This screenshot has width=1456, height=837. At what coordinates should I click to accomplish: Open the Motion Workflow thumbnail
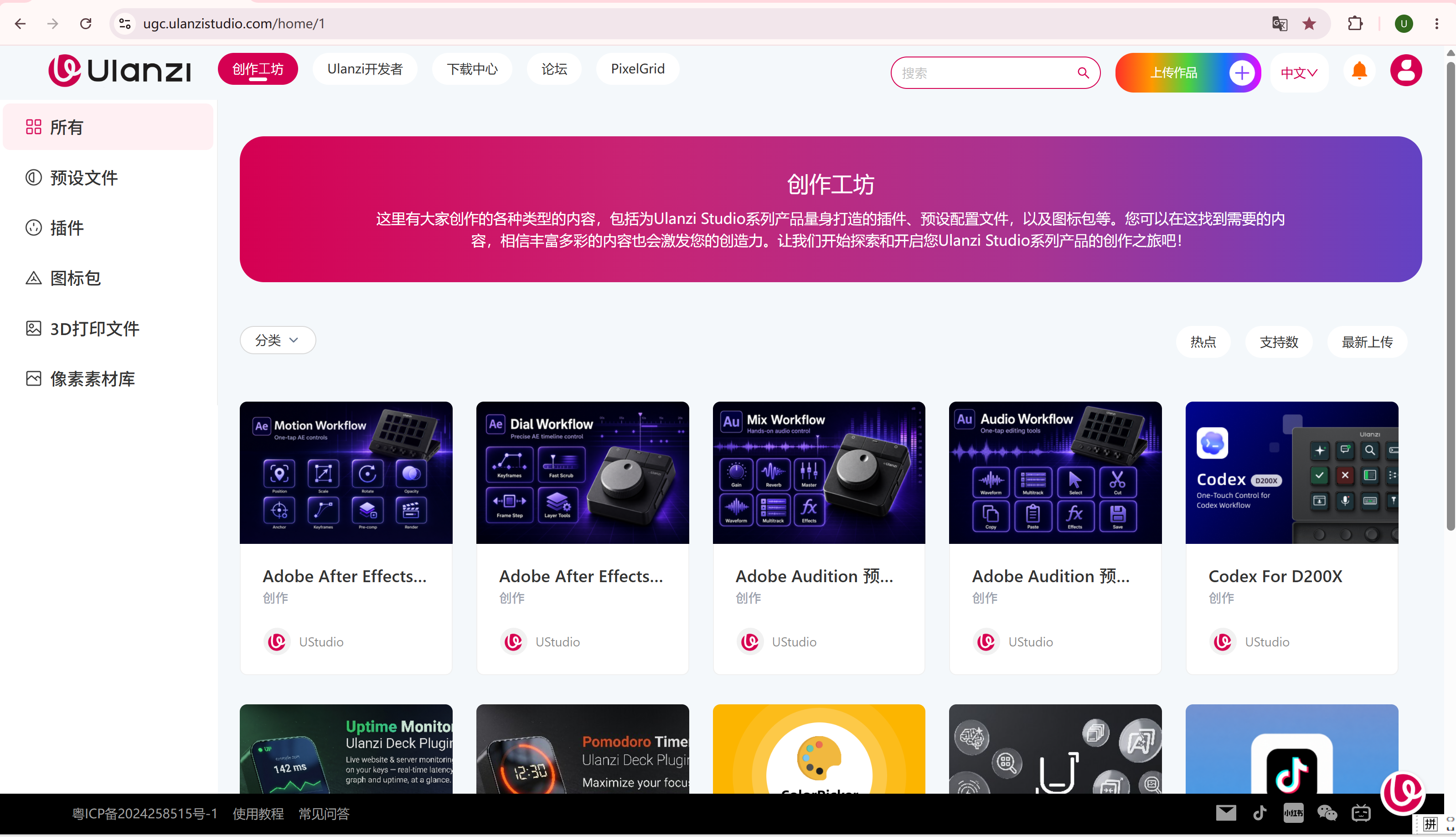point(346,473)
